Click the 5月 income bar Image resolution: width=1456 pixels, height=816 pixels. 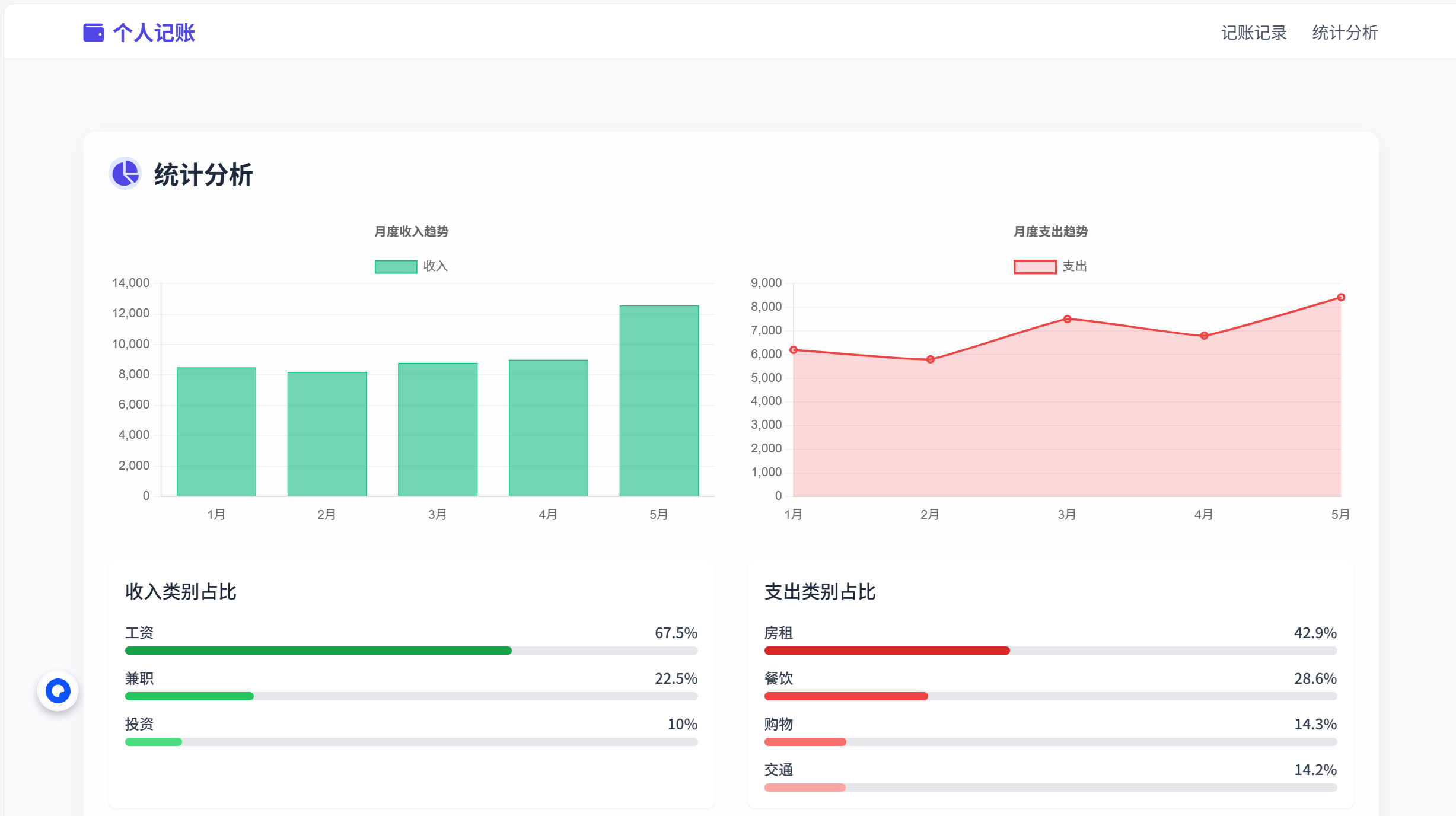pos(659,400)
